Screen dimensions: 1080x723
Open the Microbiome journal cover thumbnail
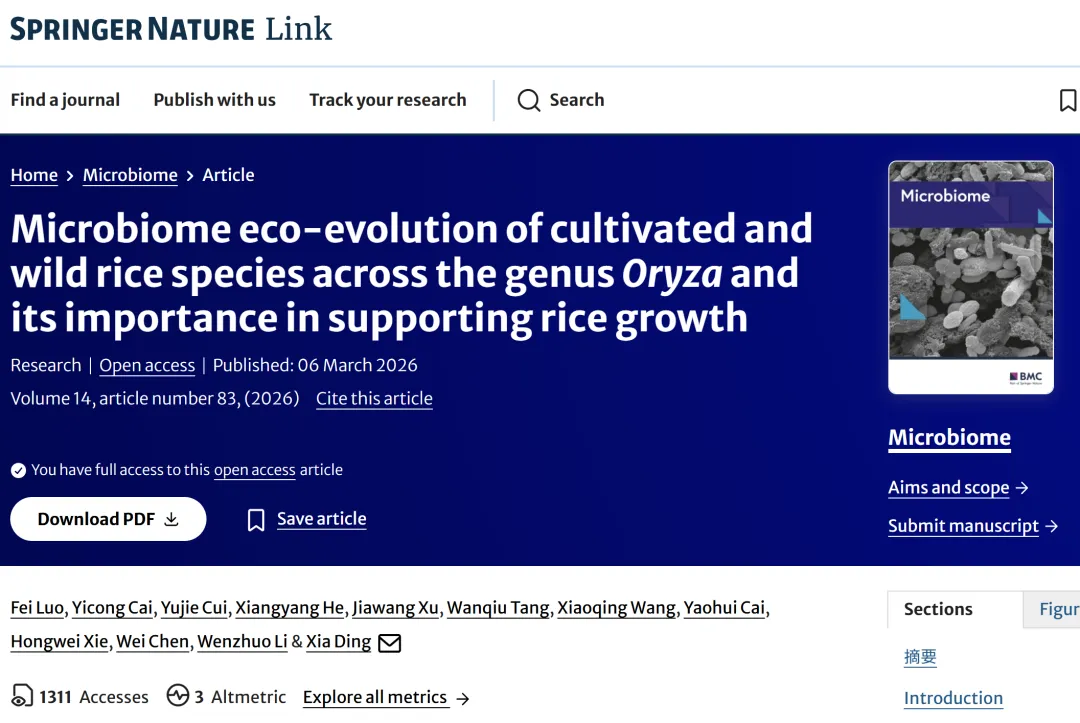(x=970, y=277)
